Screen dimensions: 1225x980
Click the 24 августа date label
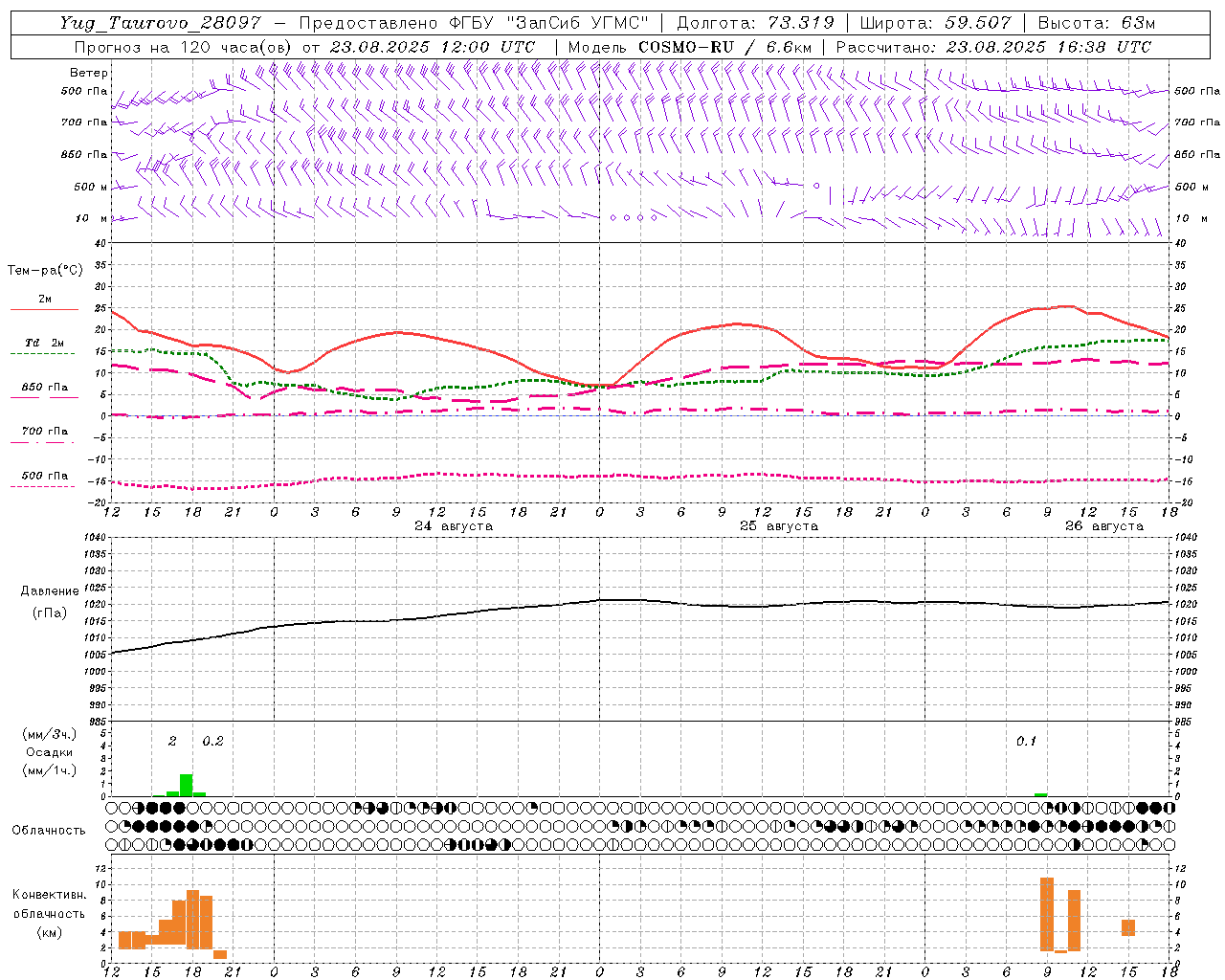point(454,526)
